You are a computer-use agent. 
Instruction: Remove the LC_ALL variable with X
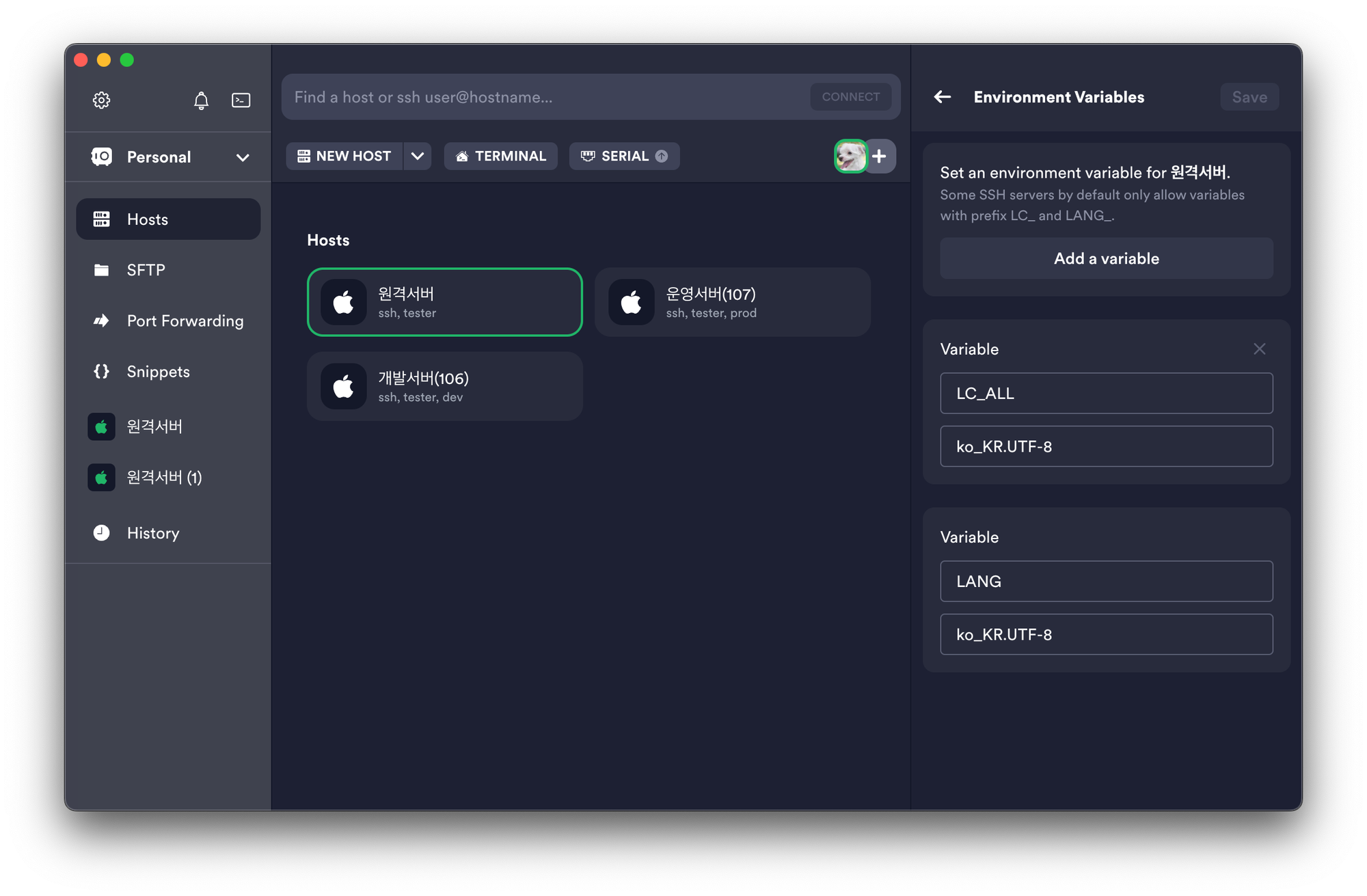coord(1259,349)
